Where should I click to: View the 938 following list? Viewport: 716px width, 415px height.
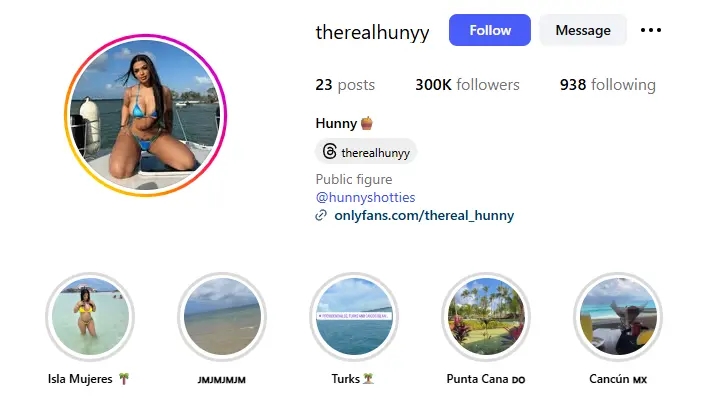click(608, 85)
